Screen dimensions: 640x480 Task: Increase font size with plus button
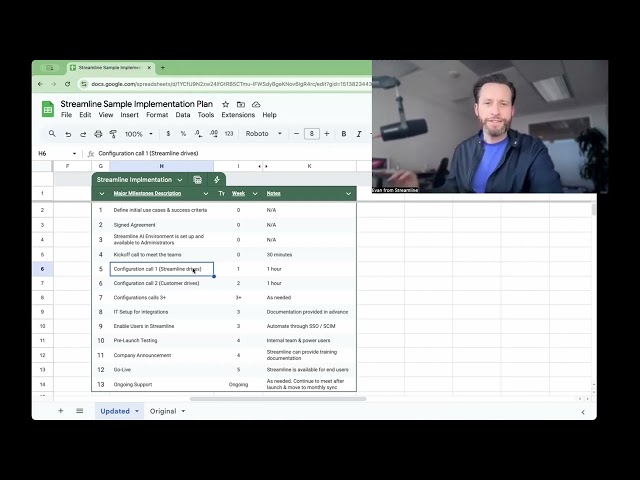point(327,133)
